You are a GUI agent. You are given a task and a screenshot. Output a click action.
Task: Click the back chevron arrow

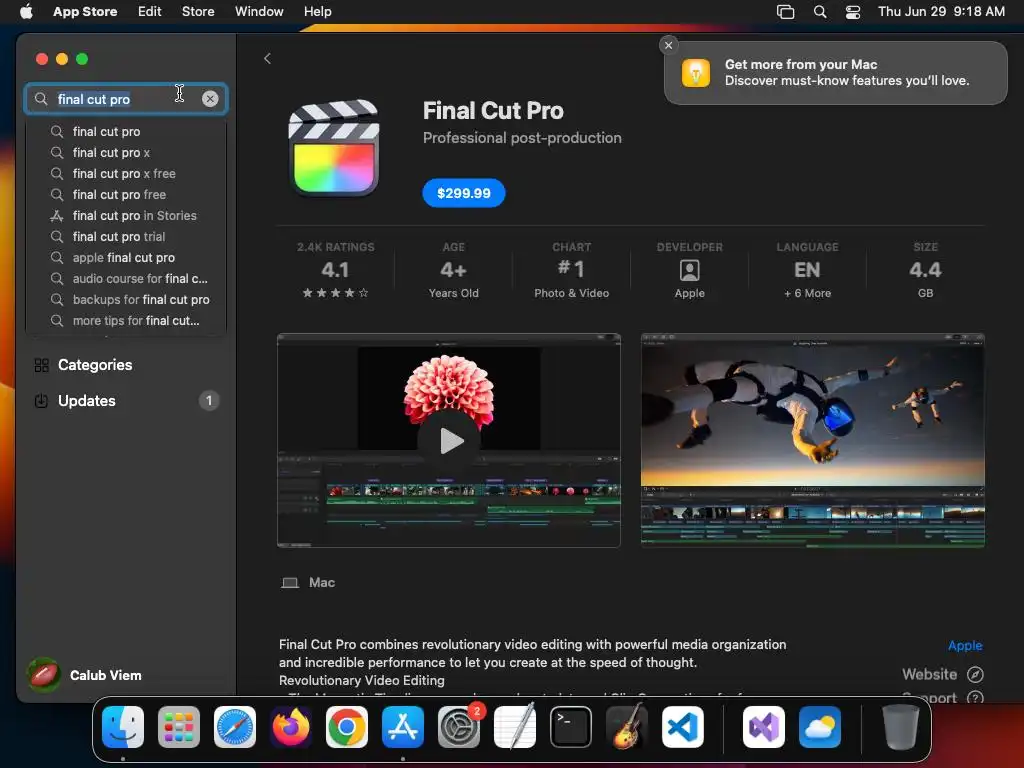pyautogui.click(x=267, y=59)
